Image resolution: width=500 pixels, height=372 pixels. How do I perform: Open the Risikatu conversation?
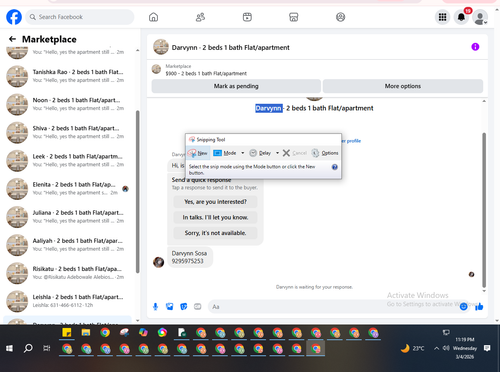[68, 273]
